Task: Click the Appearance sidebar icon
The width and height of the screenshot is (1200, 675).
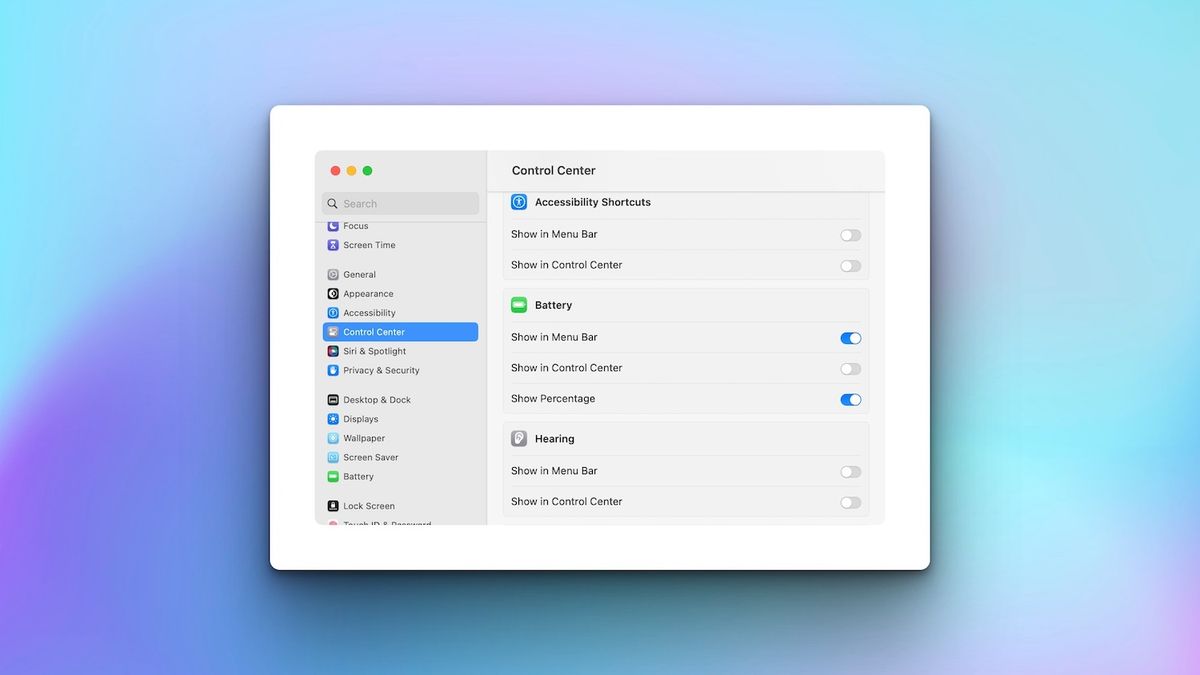Action: pos(332,293)
